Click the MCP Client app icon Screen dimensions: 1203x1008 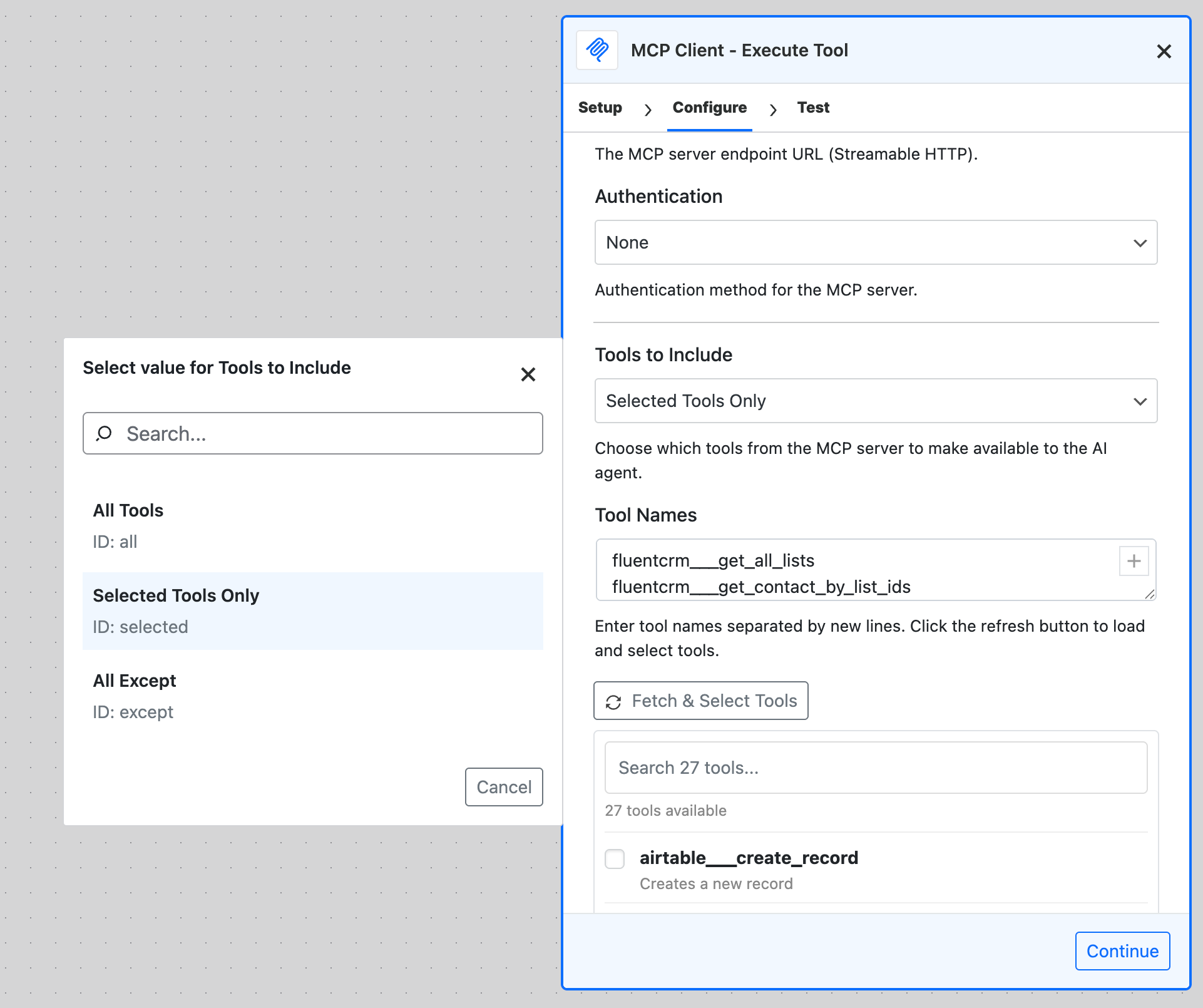(x=598, y=50)
